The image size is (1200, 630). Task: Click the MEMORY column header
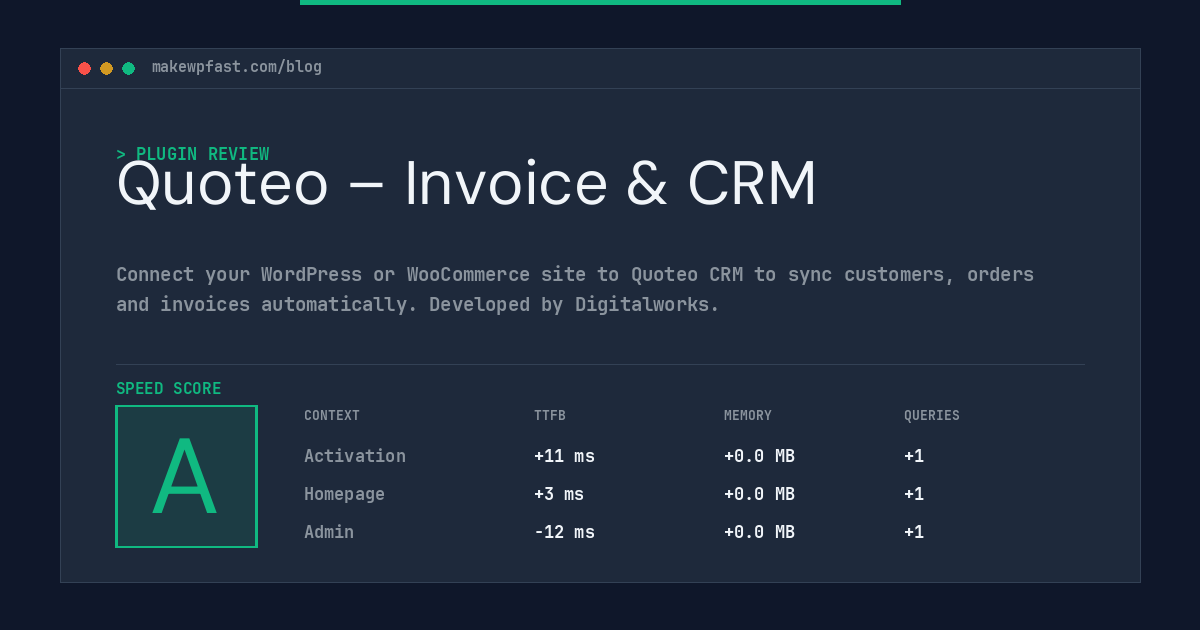click(x=748, y=416)
